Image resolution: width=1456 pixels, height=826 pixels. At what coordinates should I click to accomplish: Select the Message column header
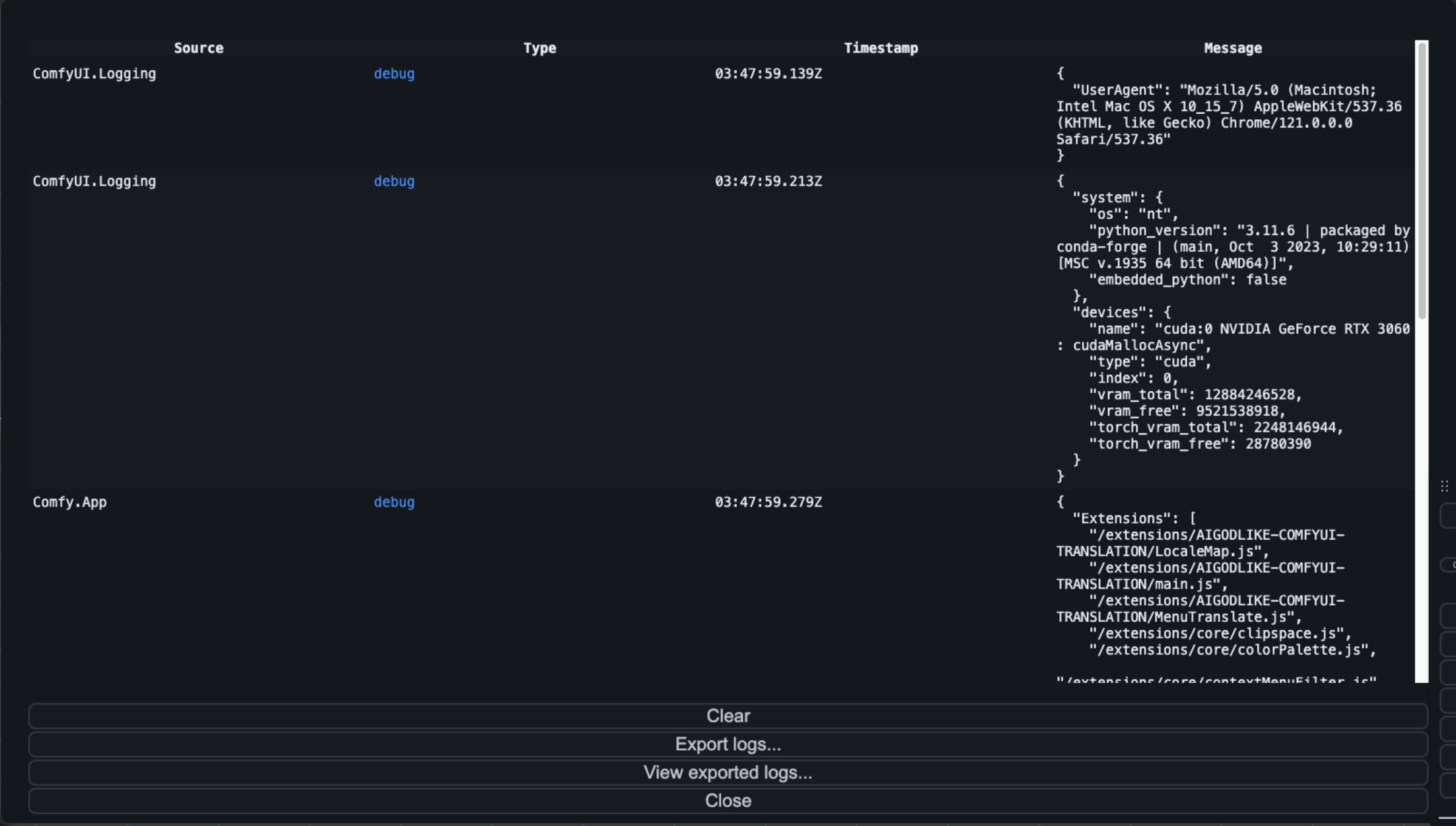(1233, 48)
